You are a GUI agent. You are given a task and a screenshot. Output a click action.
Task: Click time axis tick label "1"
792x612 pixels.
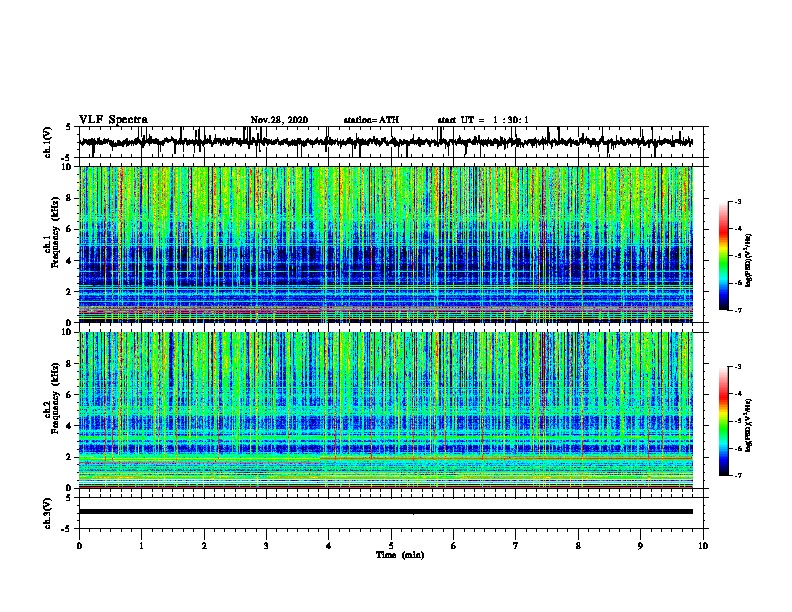(x=141, y=546)
